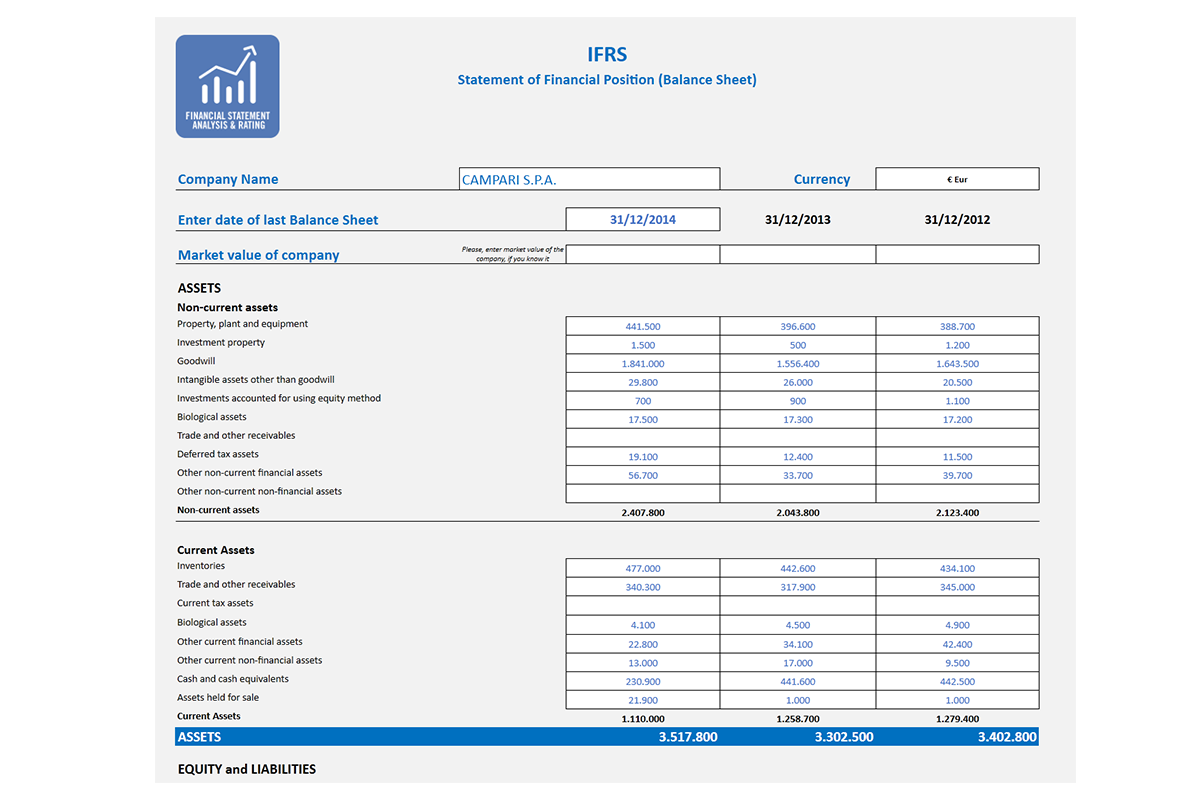Click the Financial Statement Analysis & Rating logo
The height and width of the screenshot is (800, 1193).
click(227, 86)
